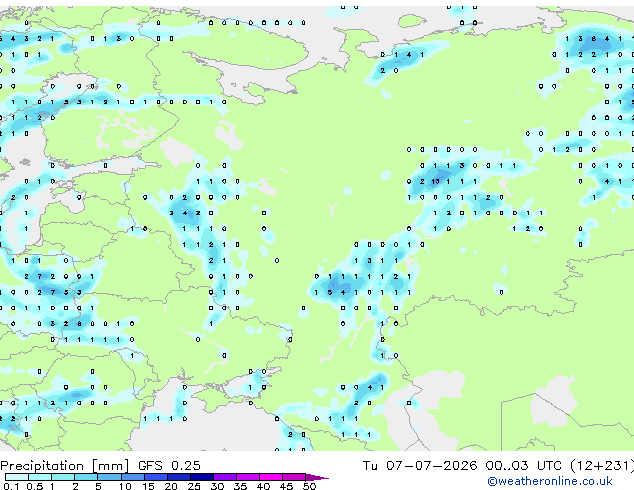This screenshot has width=634, height=490.
Task: Click the '20' legend scale label
Action: point(171,486)
